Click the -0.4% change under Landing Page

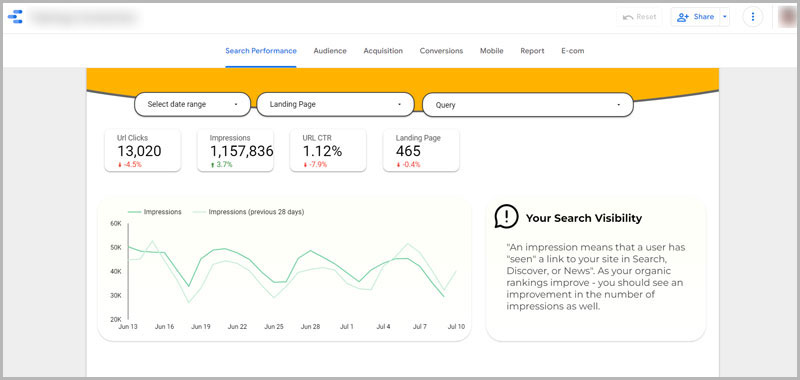click(408, 165)
